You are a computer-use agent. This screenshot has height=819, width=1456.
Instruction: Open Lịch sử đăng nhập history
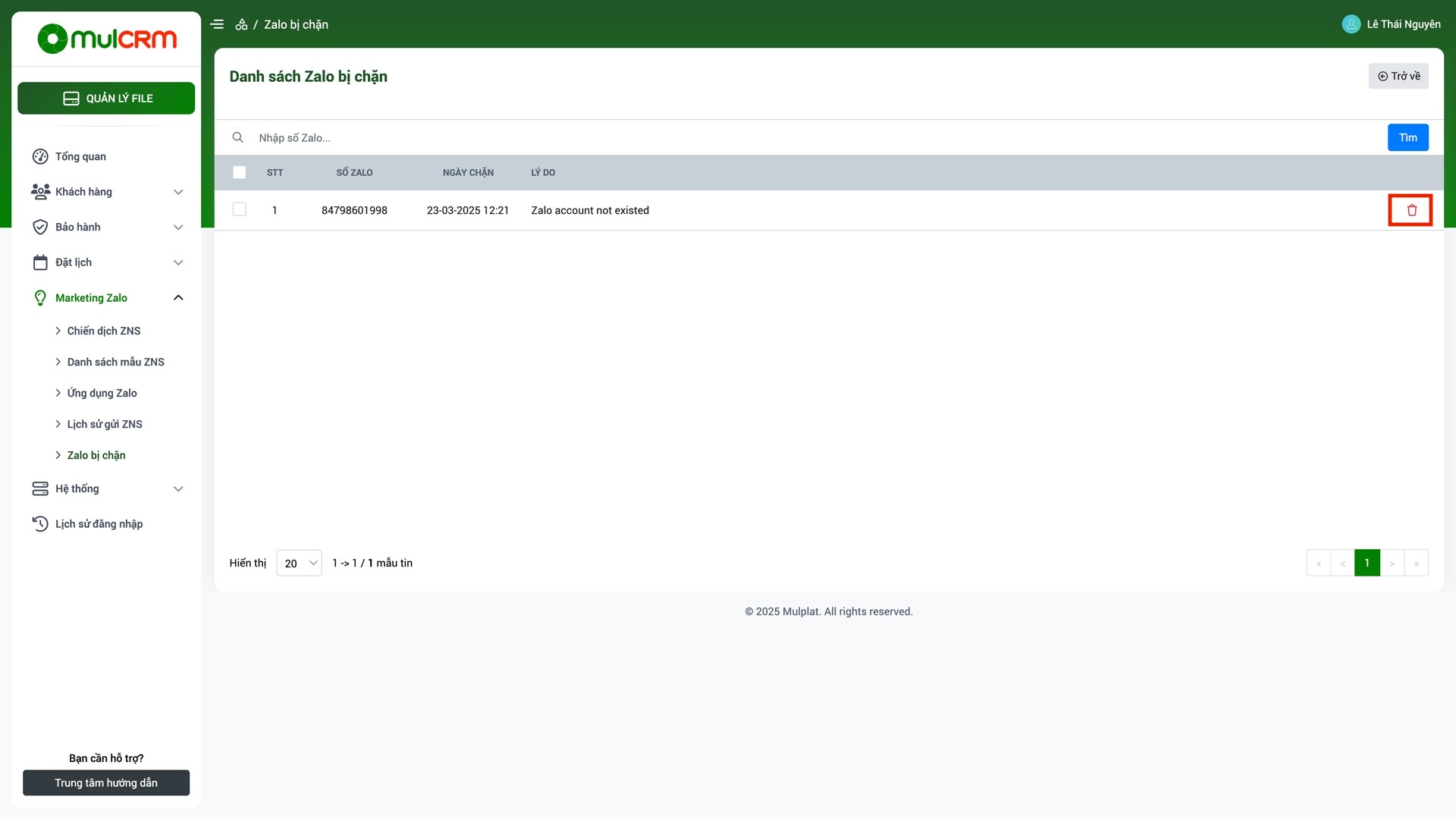[x=99, y=524]
